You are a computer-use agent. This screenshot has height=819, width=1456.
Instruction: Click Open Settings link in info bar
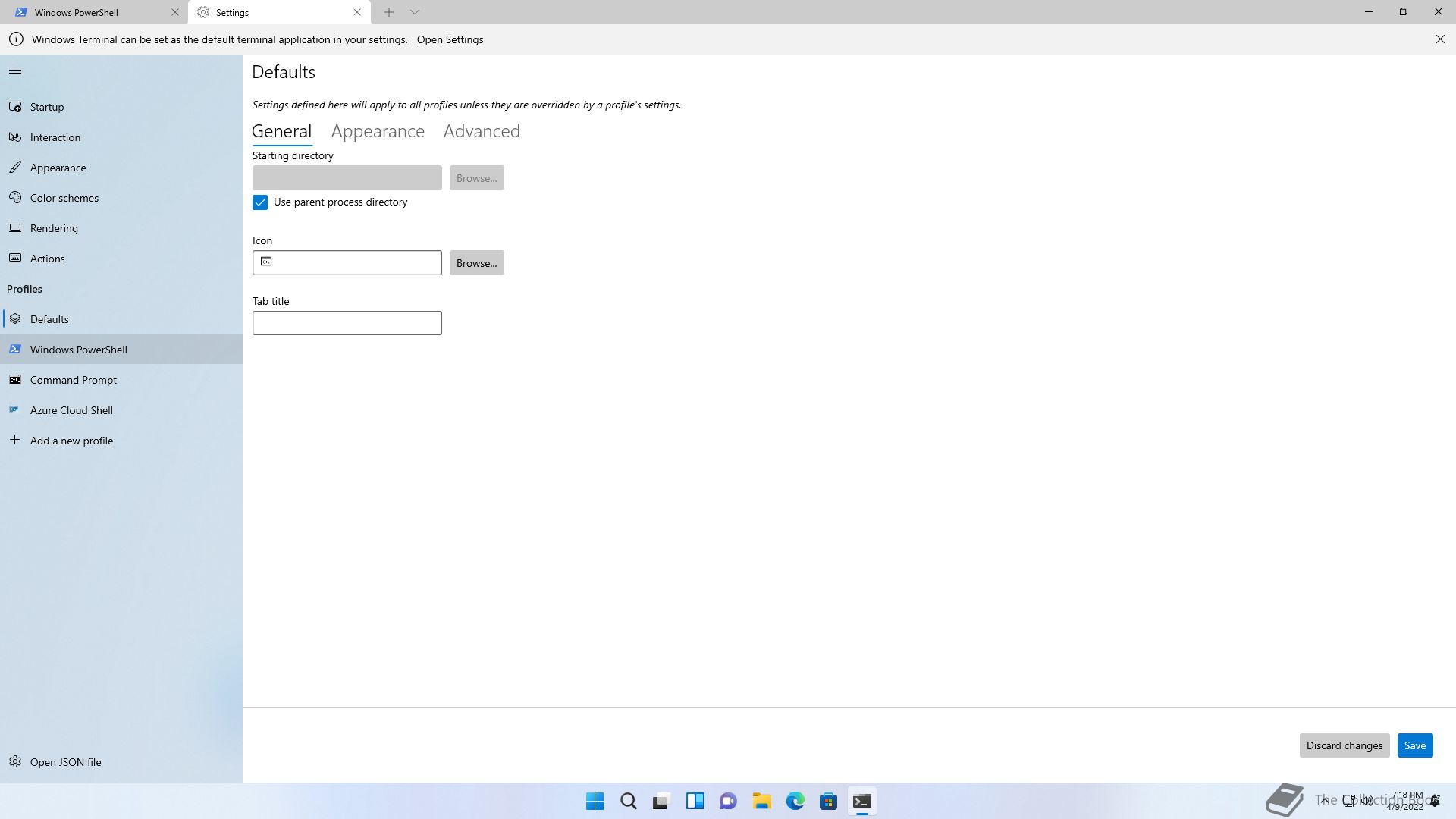(x=450, y=39)
